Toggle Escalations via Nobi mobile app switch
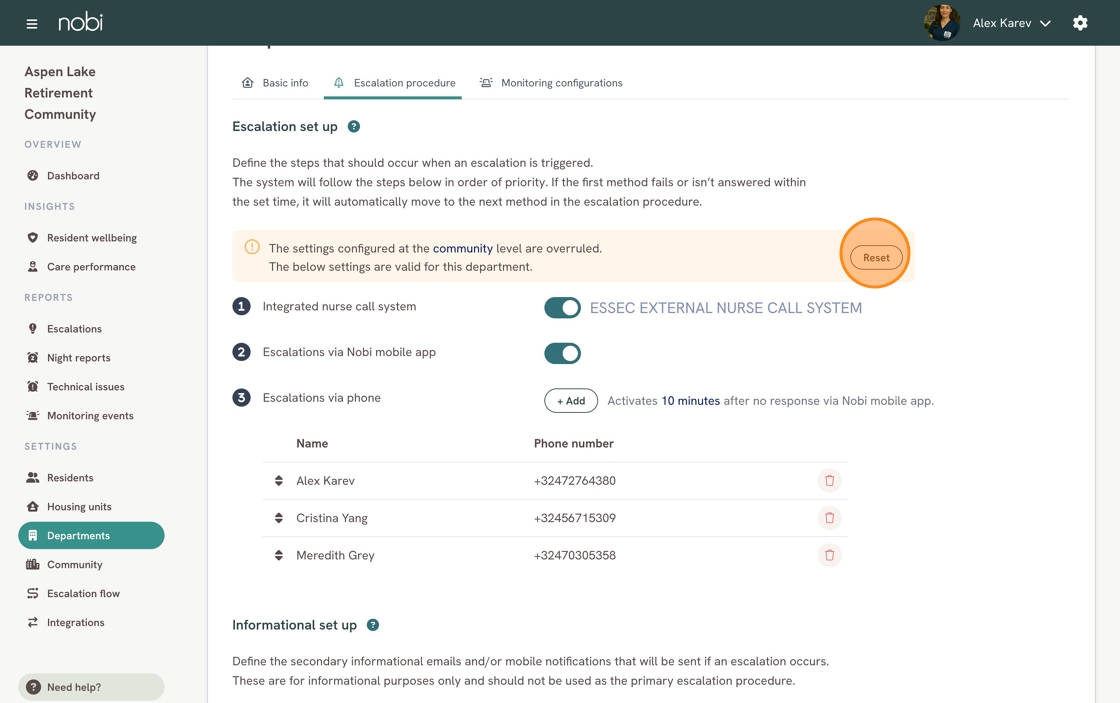Viewport: 1120px width, 703px height. click(x=562, y=353)
